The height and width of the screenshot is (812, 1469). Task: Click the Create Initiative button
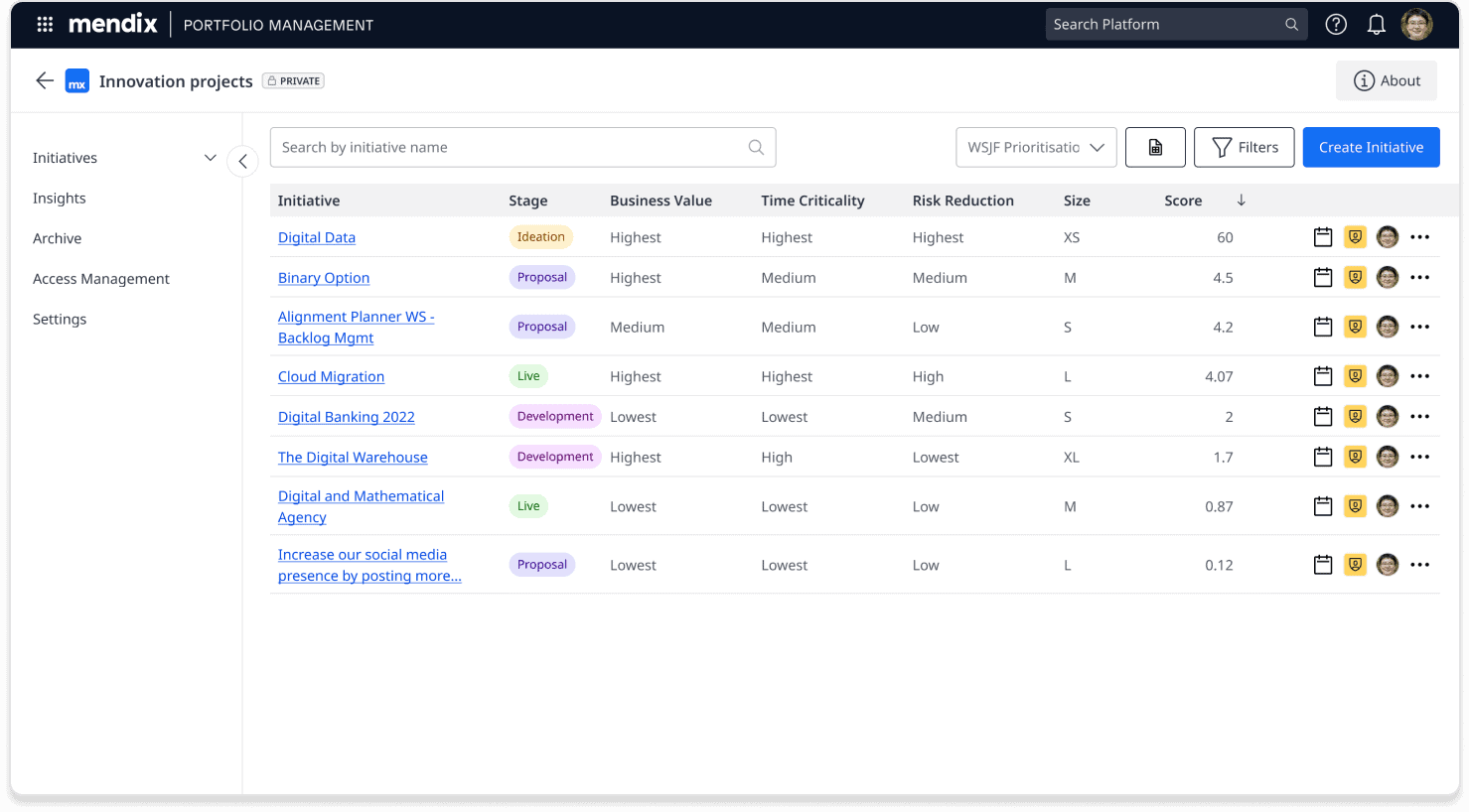[1371, 148]
